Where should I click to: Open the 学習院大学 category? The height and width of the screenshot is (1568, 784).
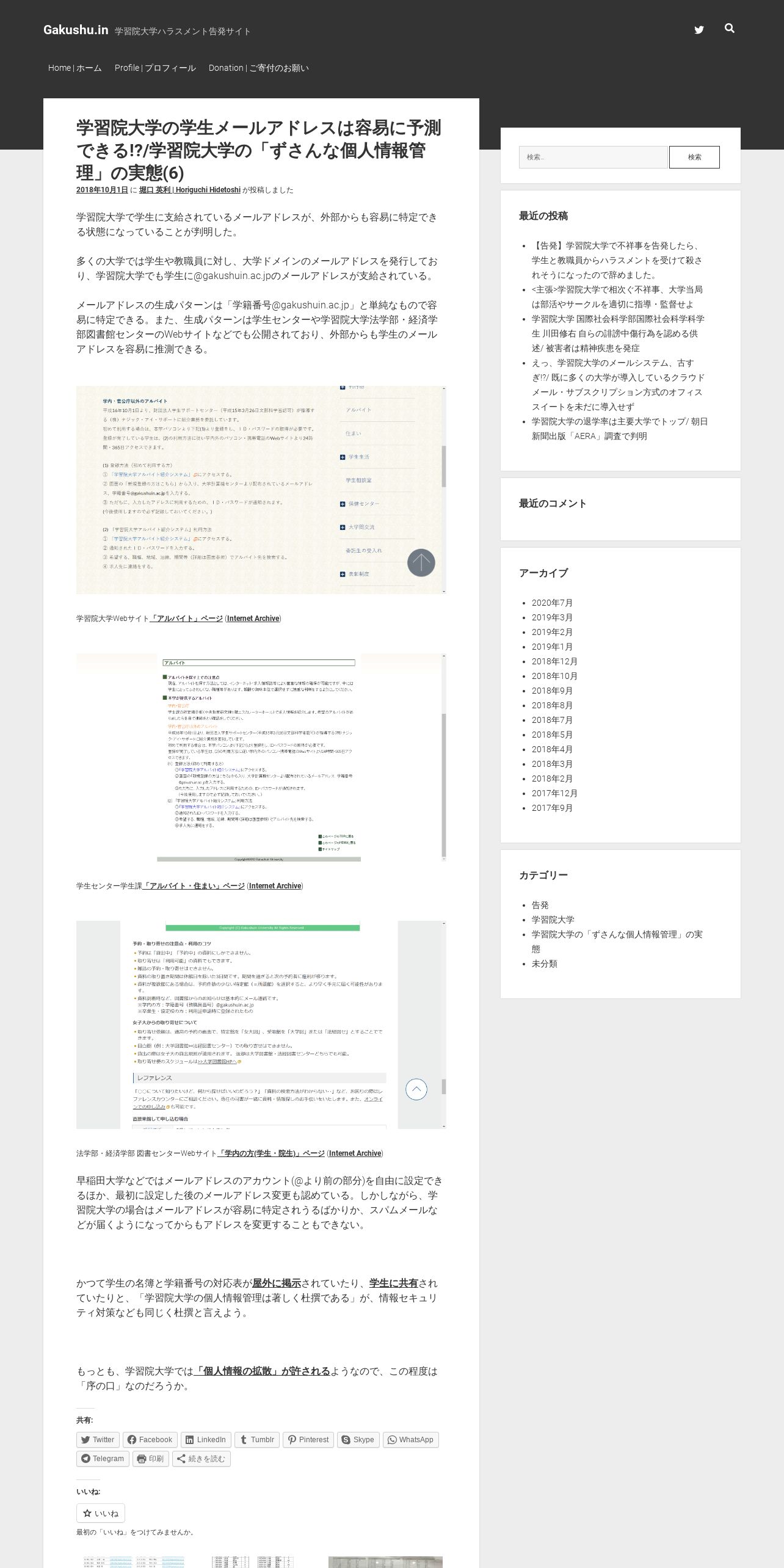click(x=553, y=920)
